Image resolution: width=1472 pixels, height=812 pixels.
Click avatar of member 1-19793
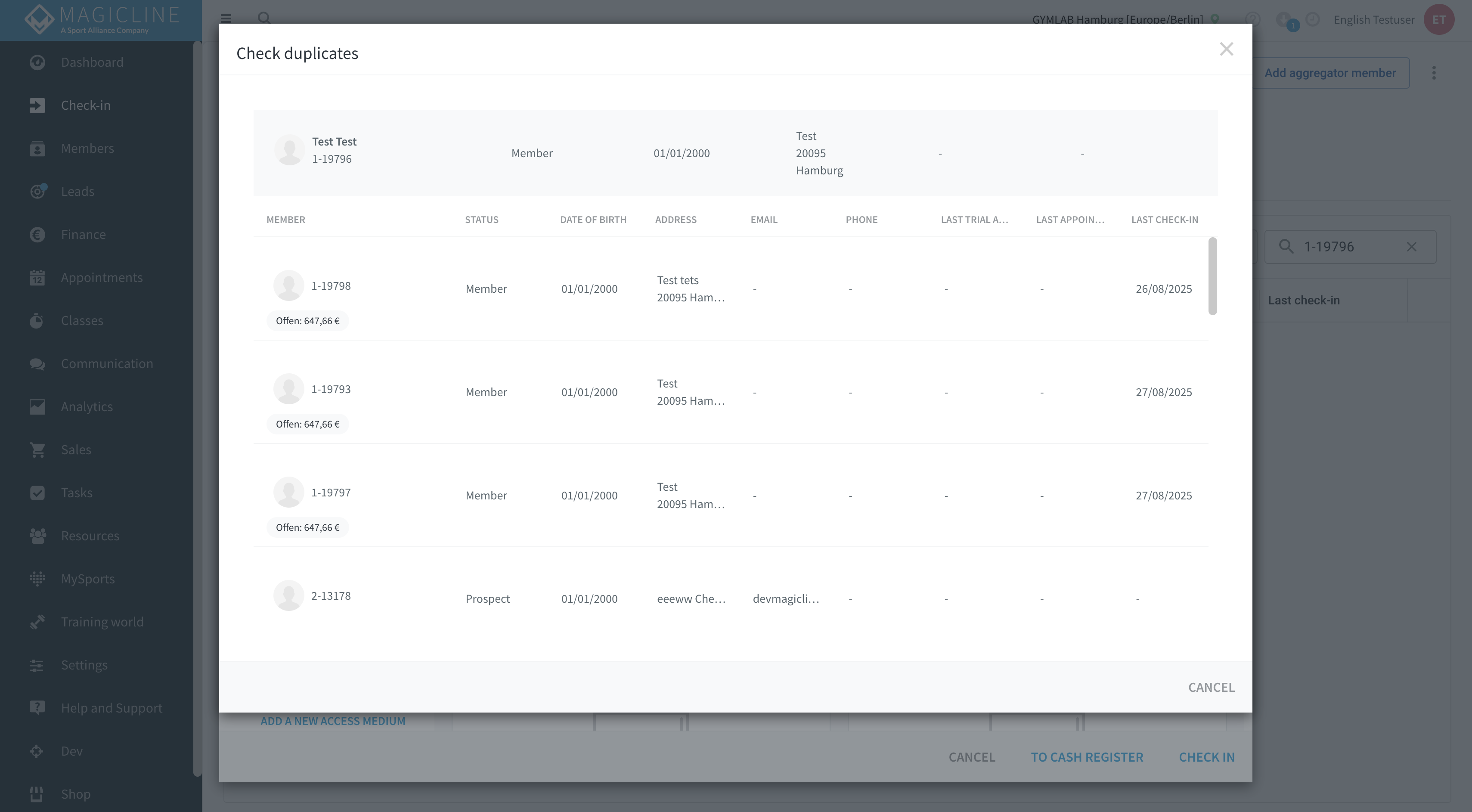(x=288, y=389)
